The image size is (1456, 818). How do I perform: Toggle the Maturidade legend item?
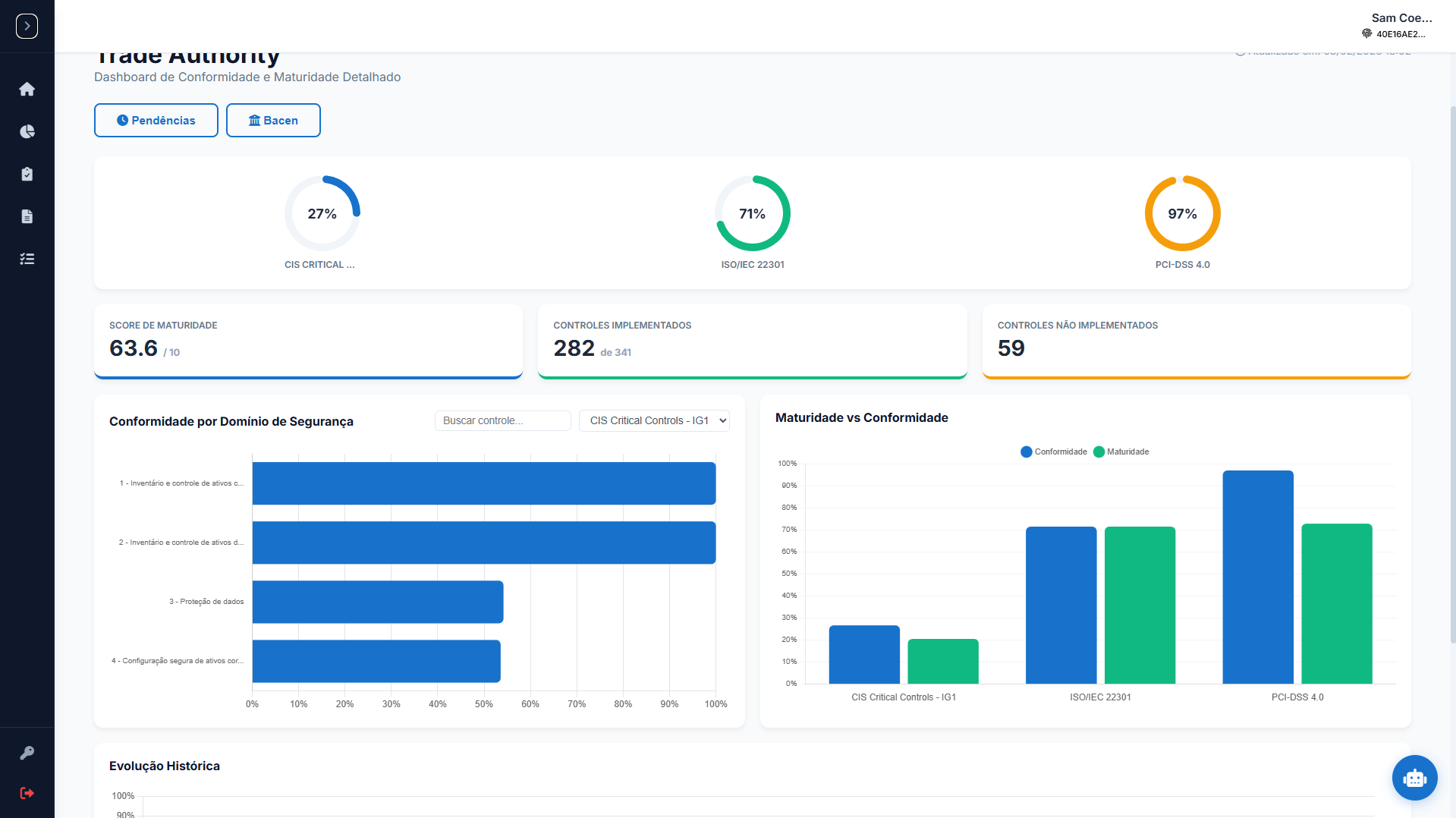click(1121, 451)
